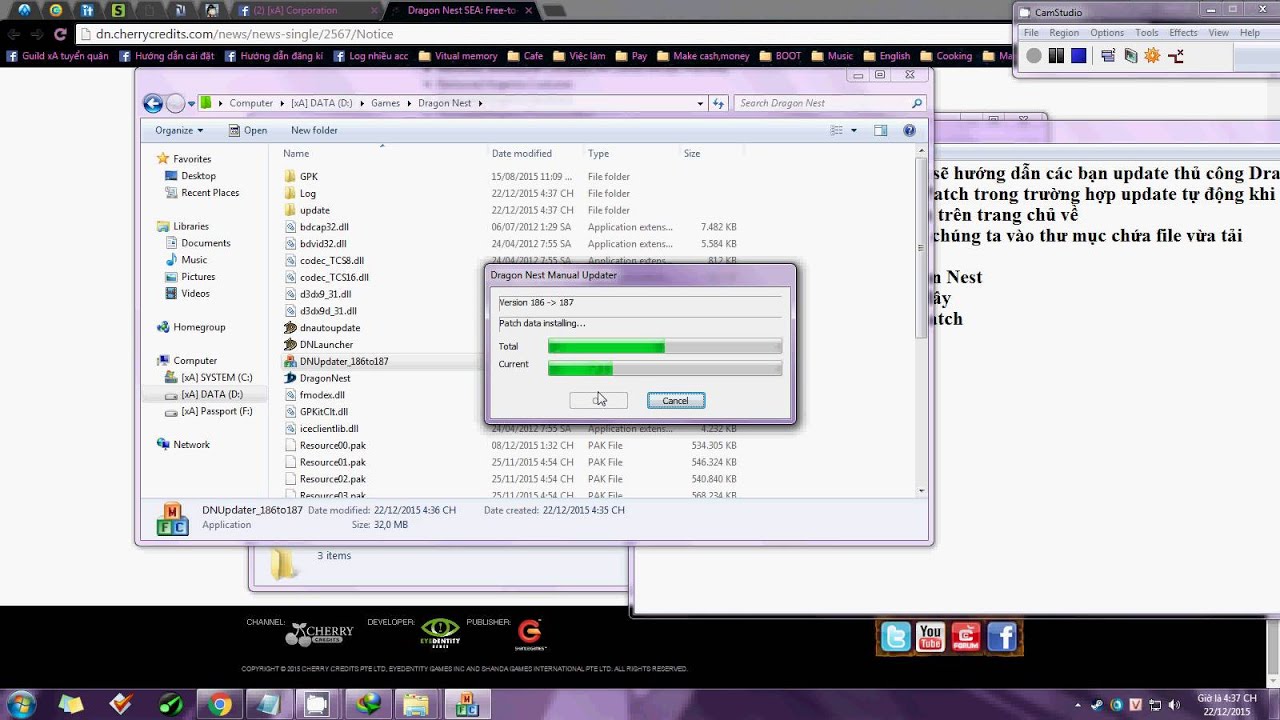Click the Computer breadcrumb segment
The image size is (1280, 720).
251,103
